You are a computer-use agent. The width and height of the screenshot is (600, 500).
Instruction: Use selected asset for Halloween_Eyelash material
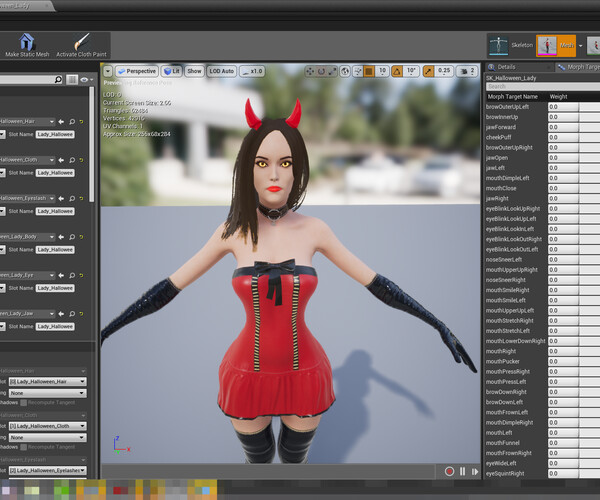(x=61, y=199)
